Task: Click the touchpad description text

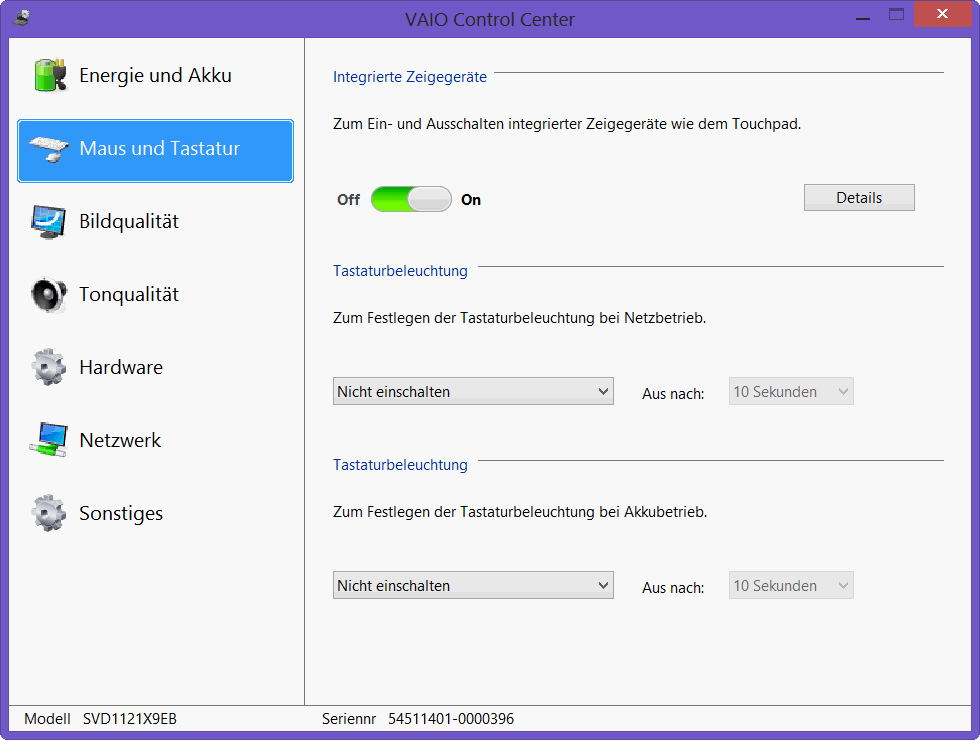Action: click(x=567, y=124)
